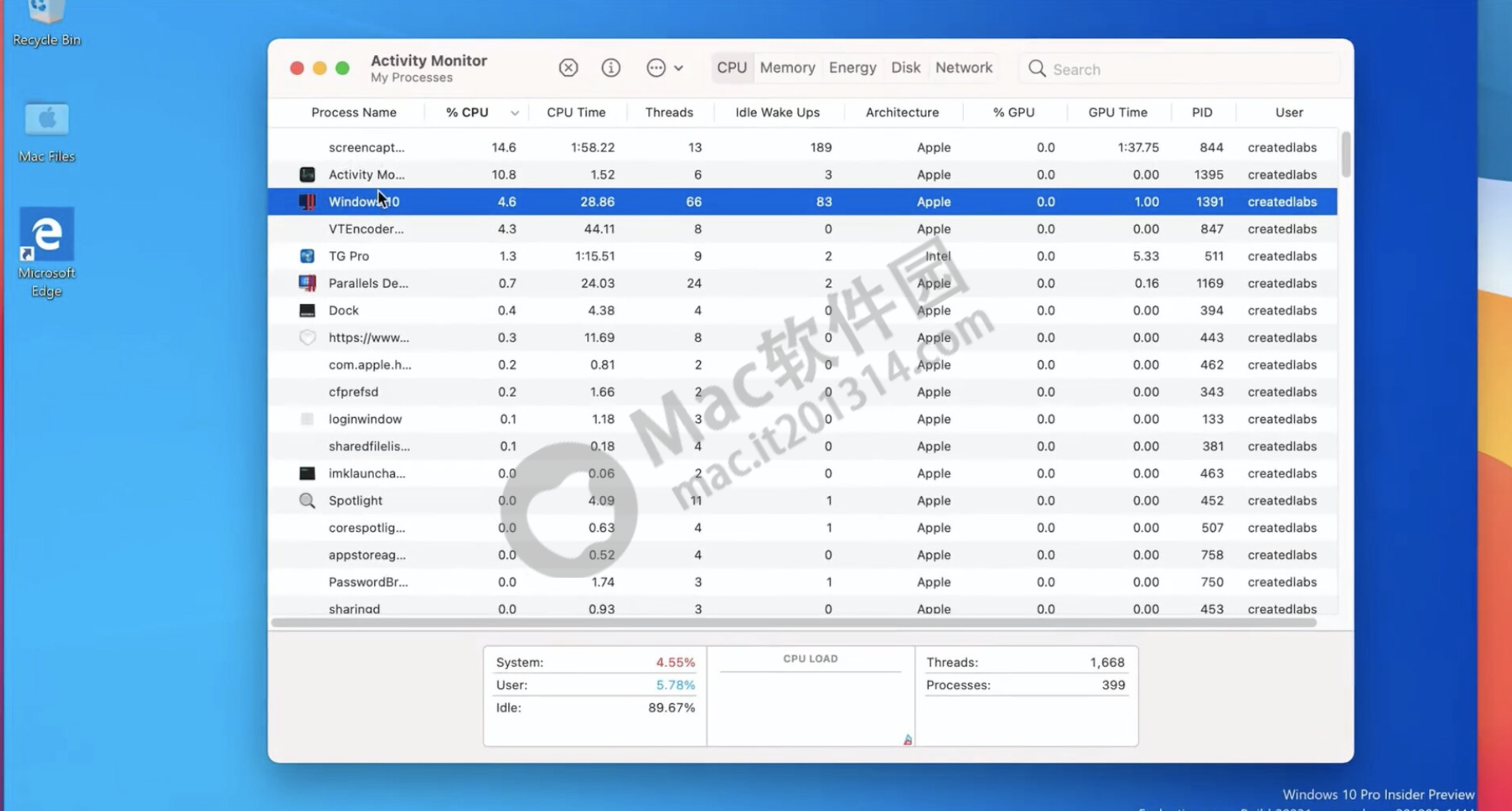Click the Intel architecture cell of TG Pro
Viewport: 1512px width, 811px height.
point(937,256)
